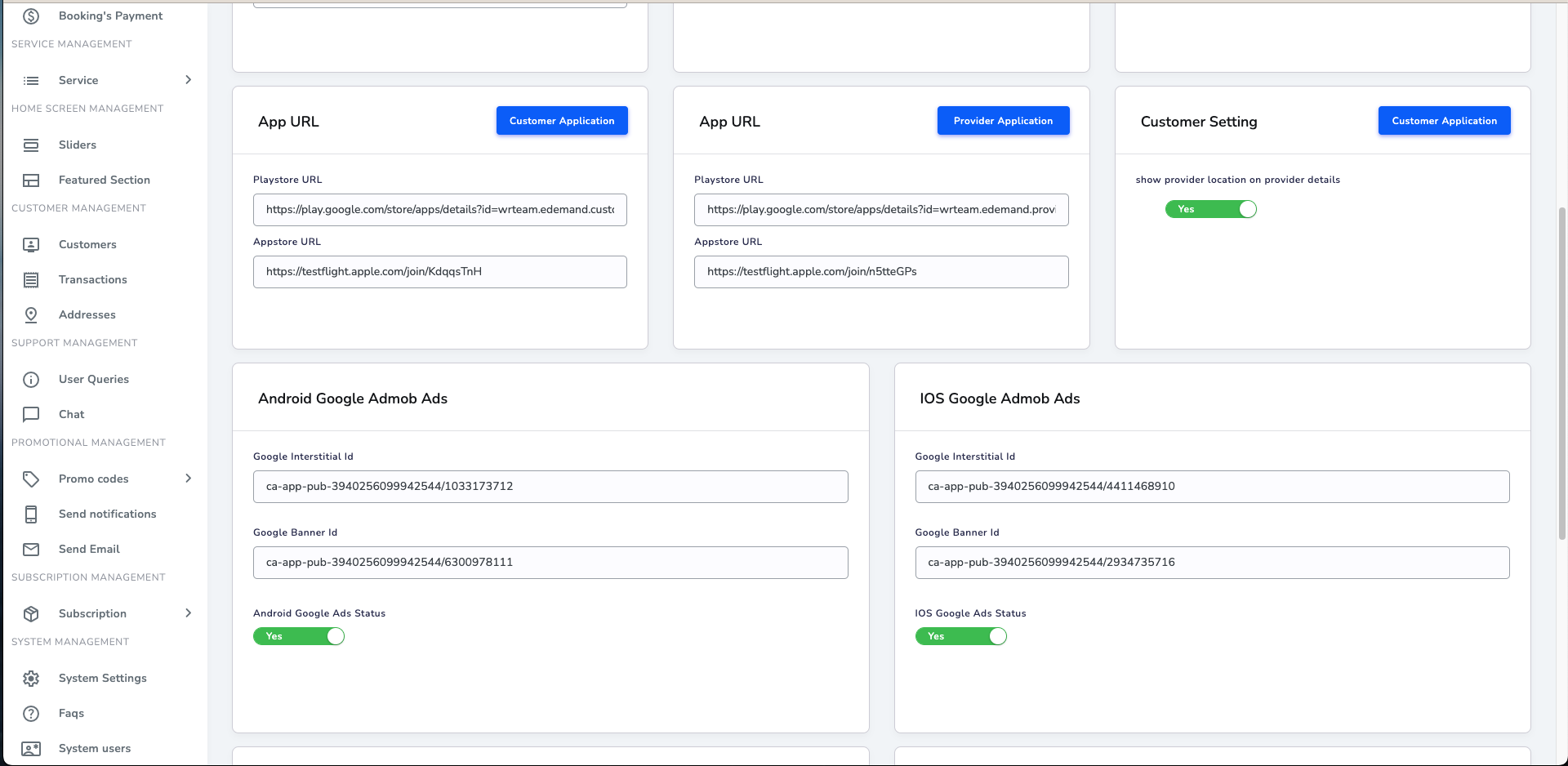Open the Faqs page

click(x=71, y=713)
